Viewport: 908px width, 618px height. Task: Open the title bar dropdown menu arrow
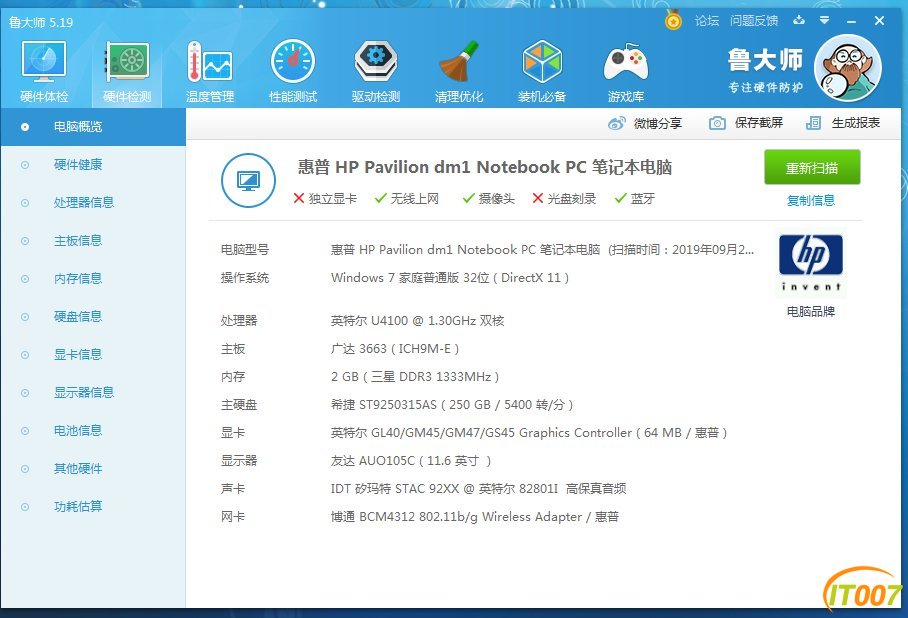pyautogui.click(x=825, y=20)
